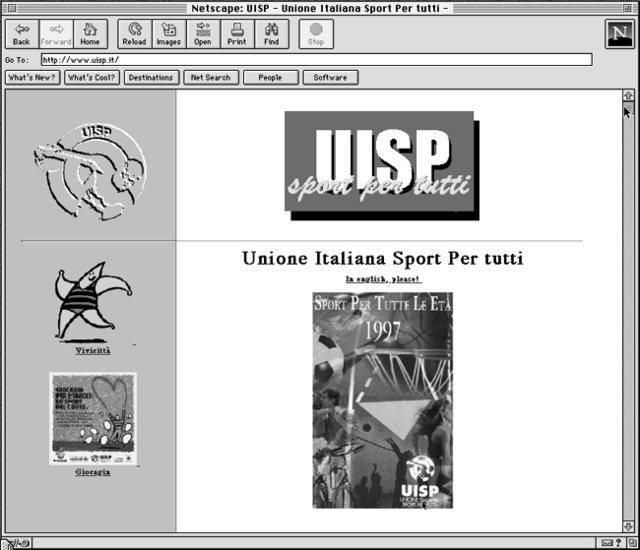Stop loading with the Stop button
This screenshot has width=640, height=550.
click(x=316, y=34)
